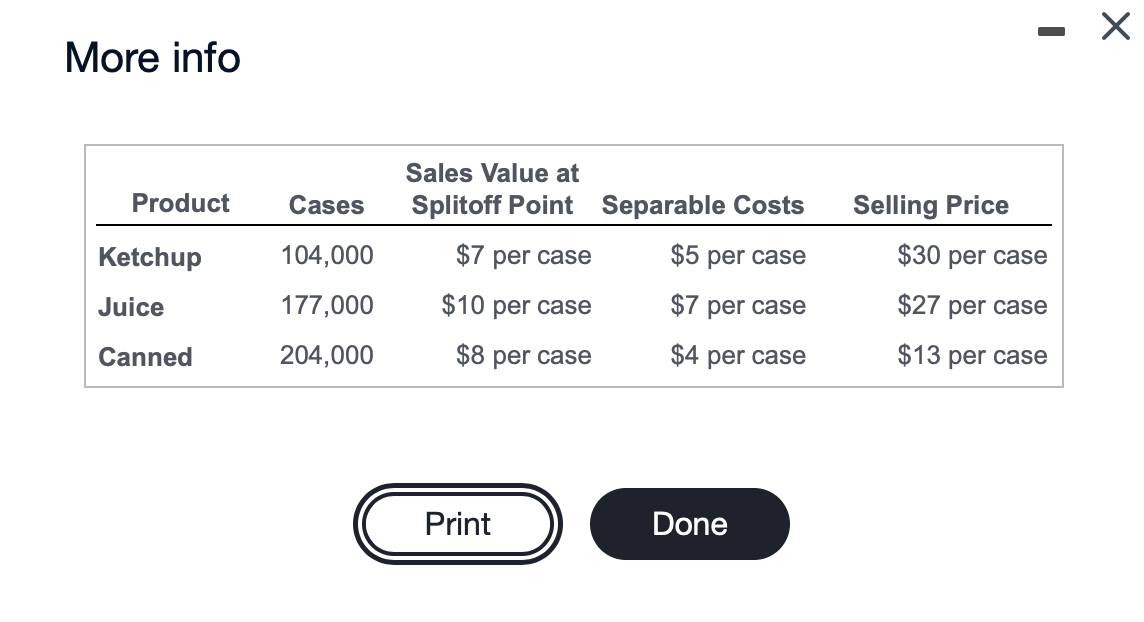1144x622 pixels.
Task: Click the Sales Value at Splitoff Point header
Action: [492, 189]
